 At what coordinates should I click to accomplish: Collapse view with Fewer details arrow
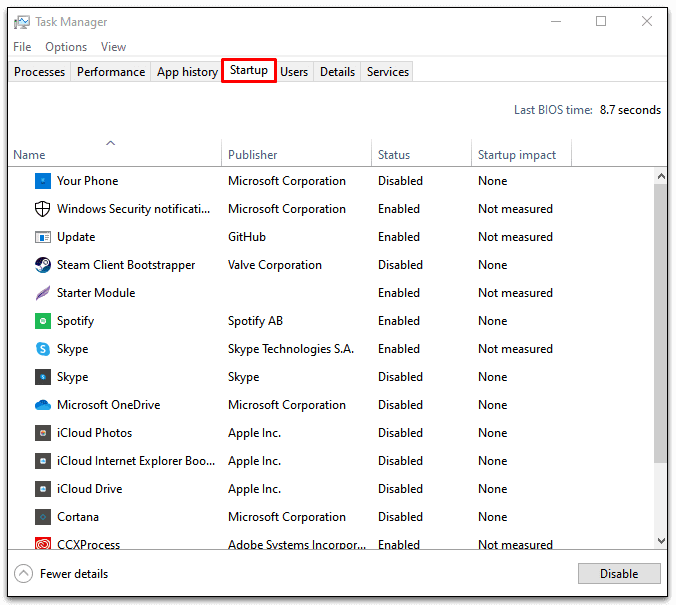(x=24, y=574)
